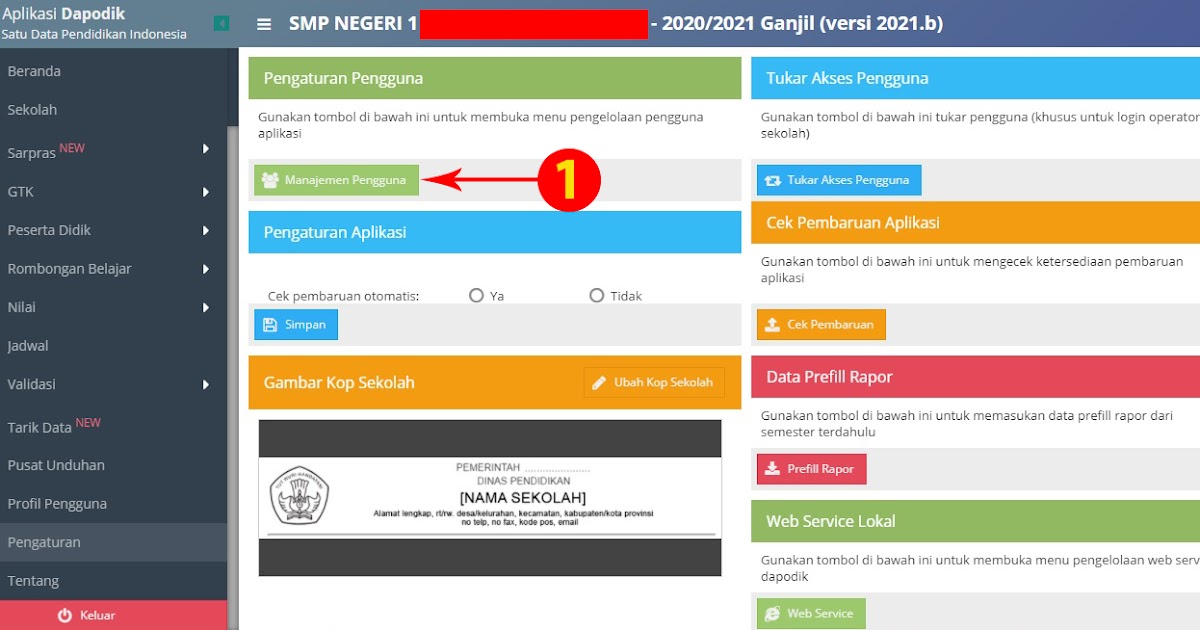This screenshot has width=1200, height=630.
Task: Open Nilai menu item
Action: pyautogui.click(x=113, y=307)
